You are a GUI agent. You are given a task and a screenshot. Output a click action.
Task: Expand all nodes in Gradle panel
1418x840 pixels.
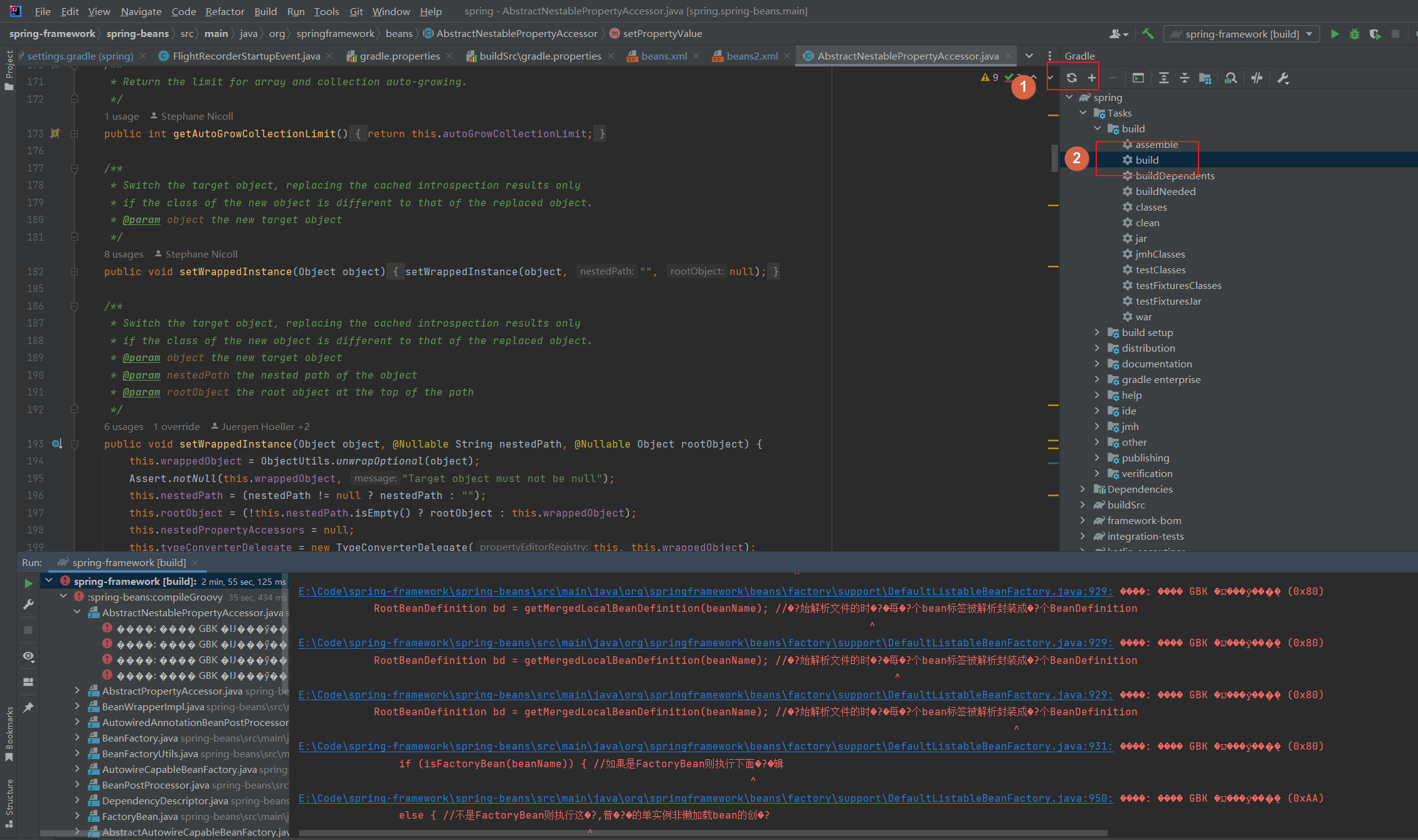coord(1164,78)
